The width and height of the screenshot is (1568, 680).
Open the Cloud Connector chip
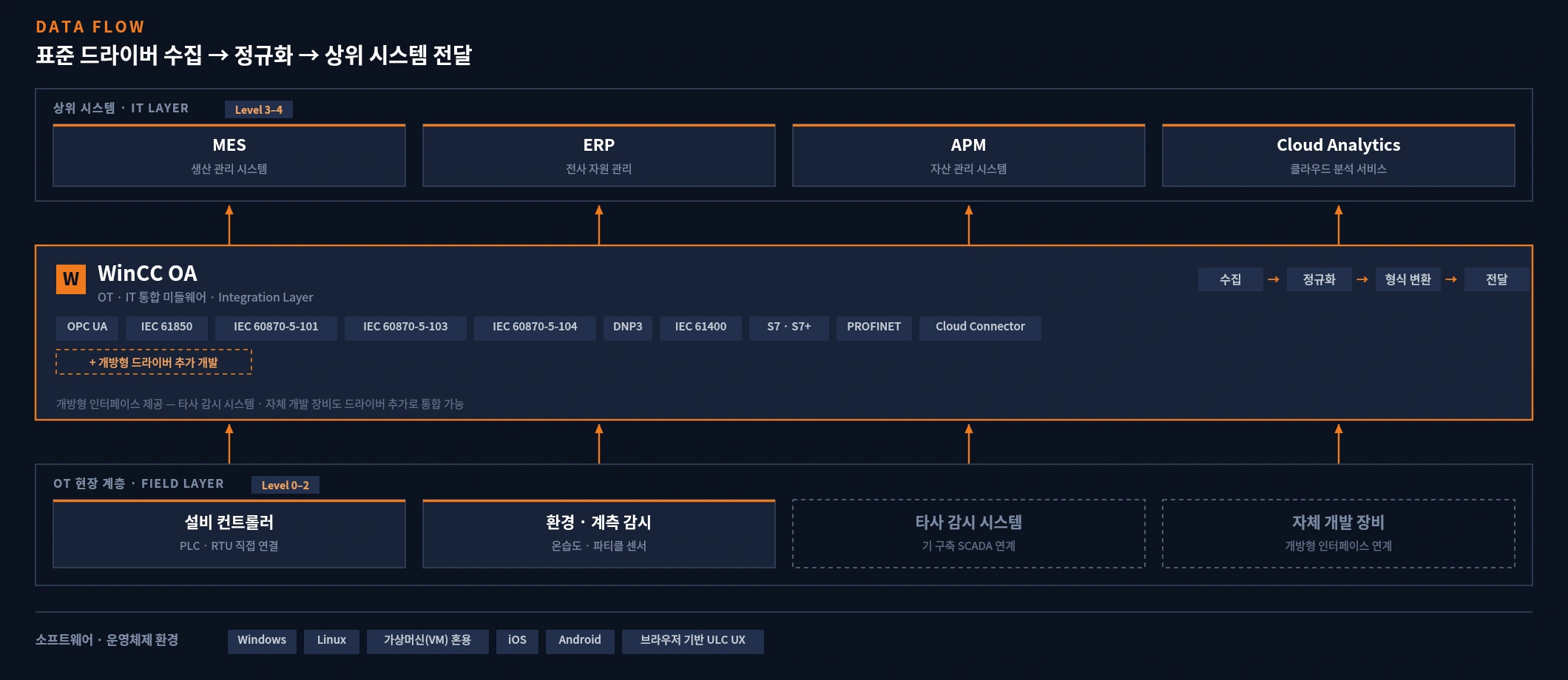pos(980,327)
